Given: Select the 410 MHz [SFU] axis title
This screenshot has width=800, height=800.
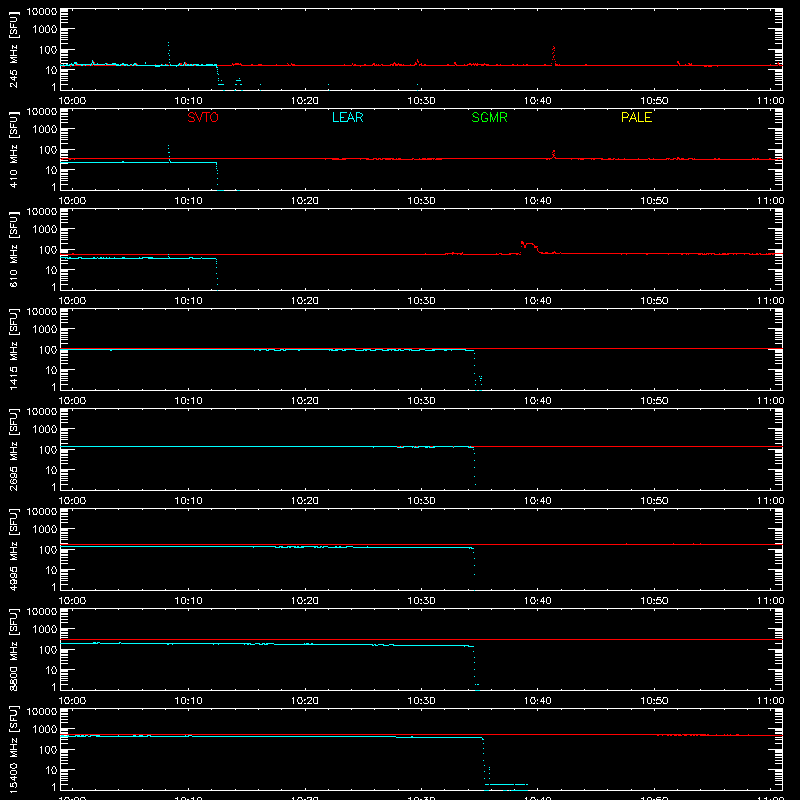Looking at the screenshot, I should click(14, 149).
